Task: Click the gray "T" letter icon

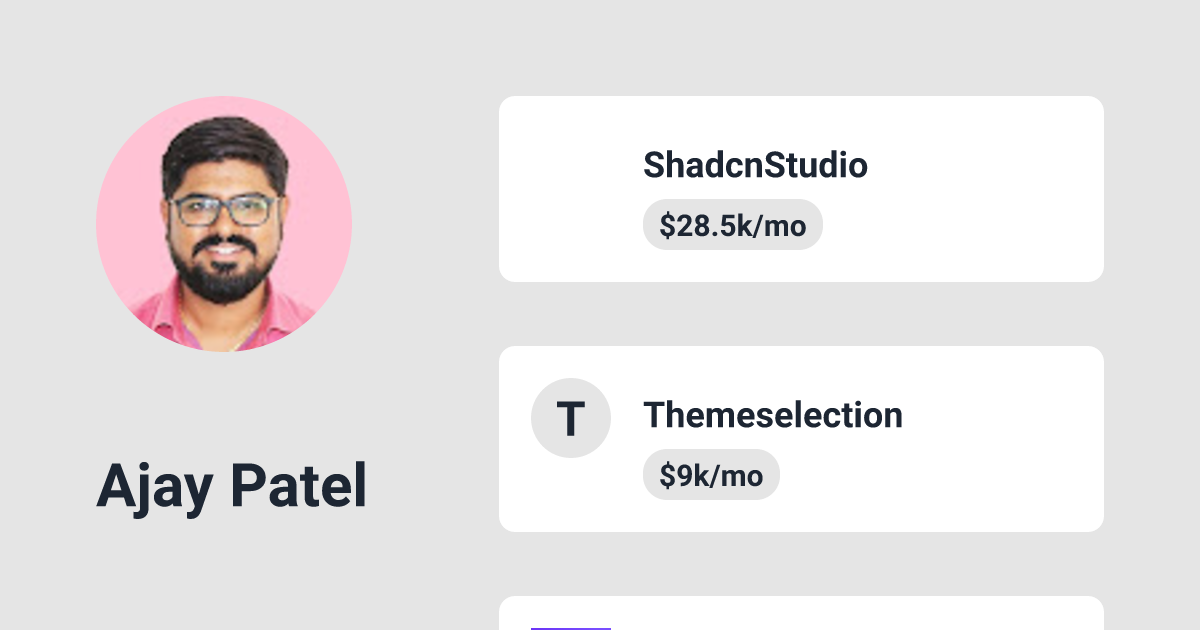Action: [x=570, y=418]
